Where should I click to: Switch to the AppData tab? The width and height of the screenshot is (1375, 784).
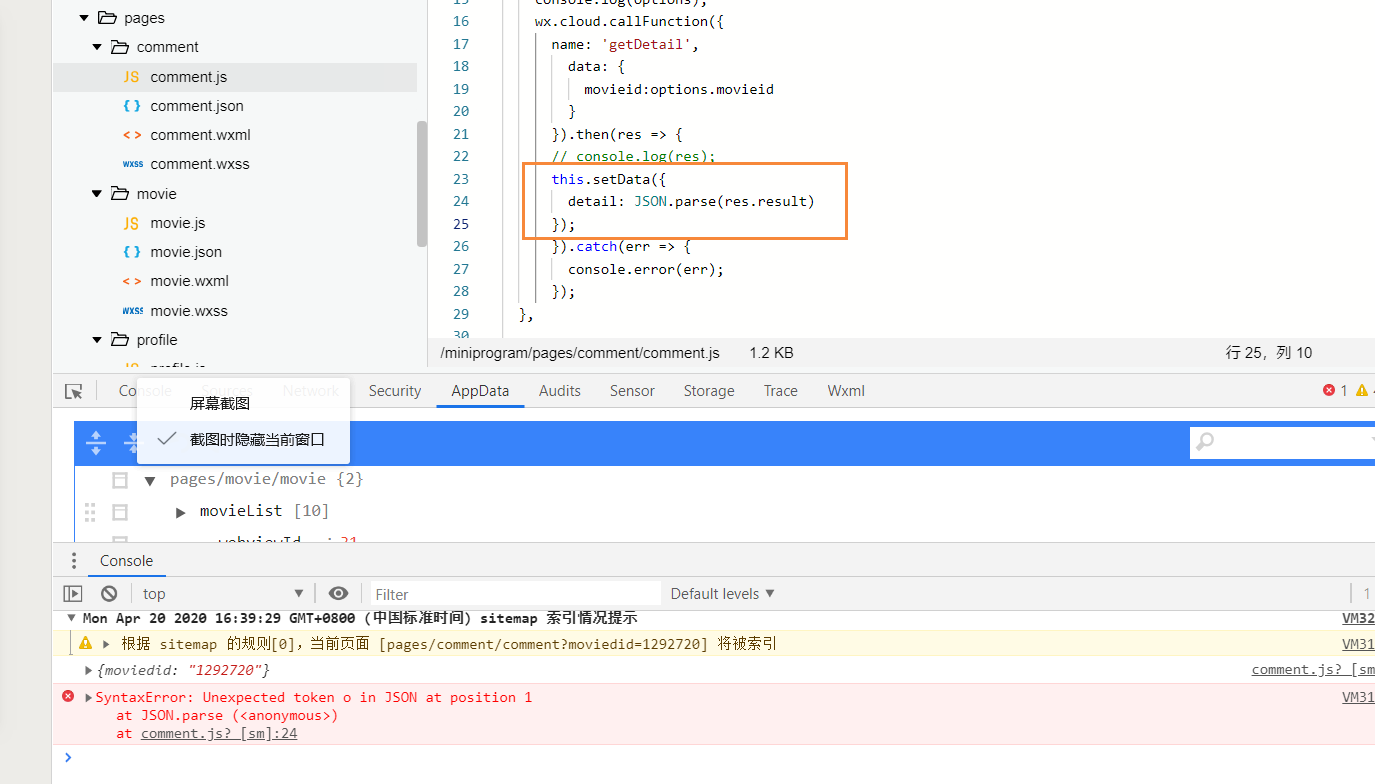point(480,391)
